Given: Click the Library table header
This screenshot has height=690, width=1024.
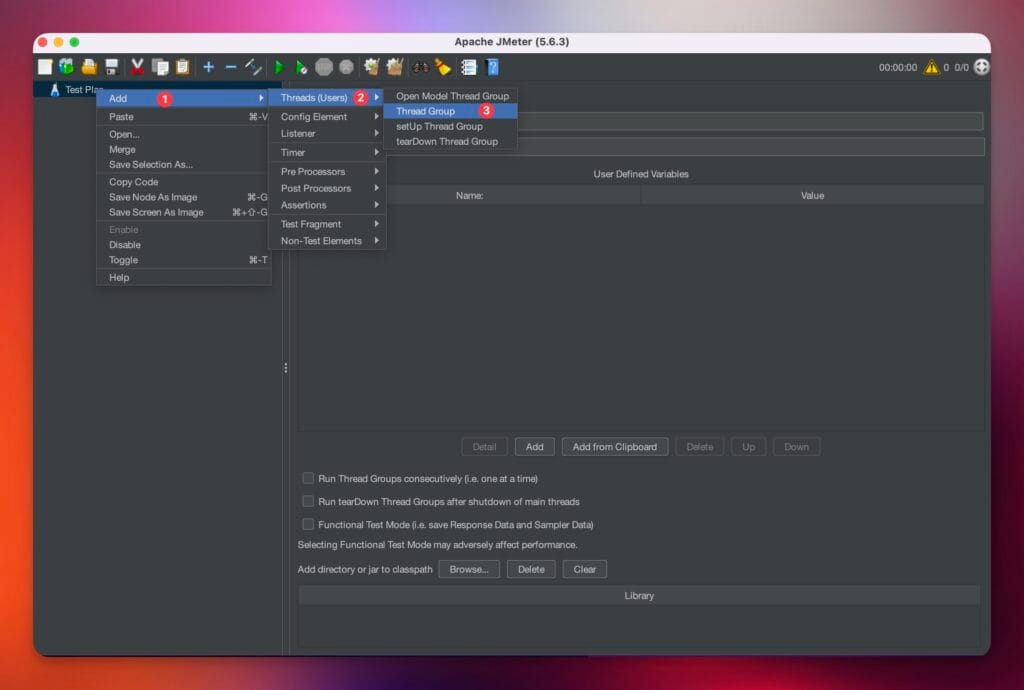Looking at the screenshot, I should (639, 595).
